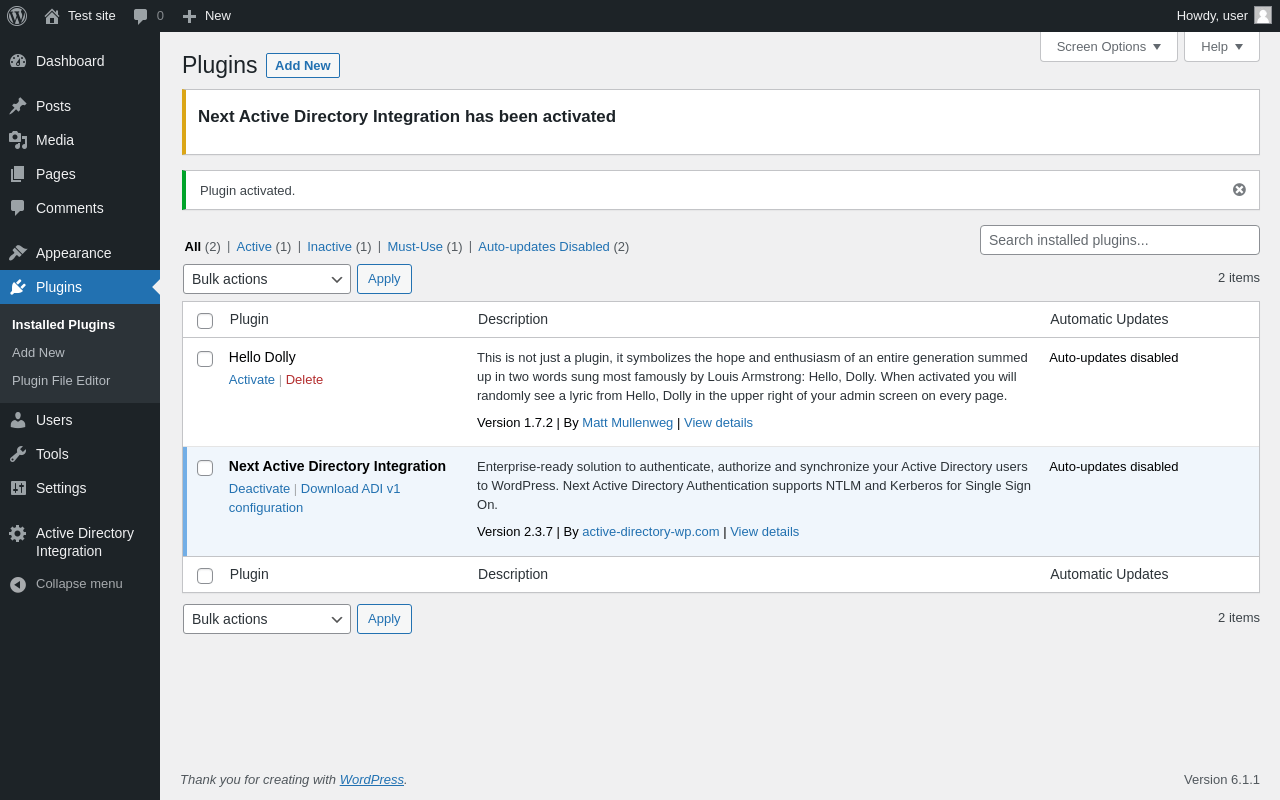Select the Next Active Directory Integration checkbox
This screenshot has height=800, width=1280.
(x=205, y=468)
